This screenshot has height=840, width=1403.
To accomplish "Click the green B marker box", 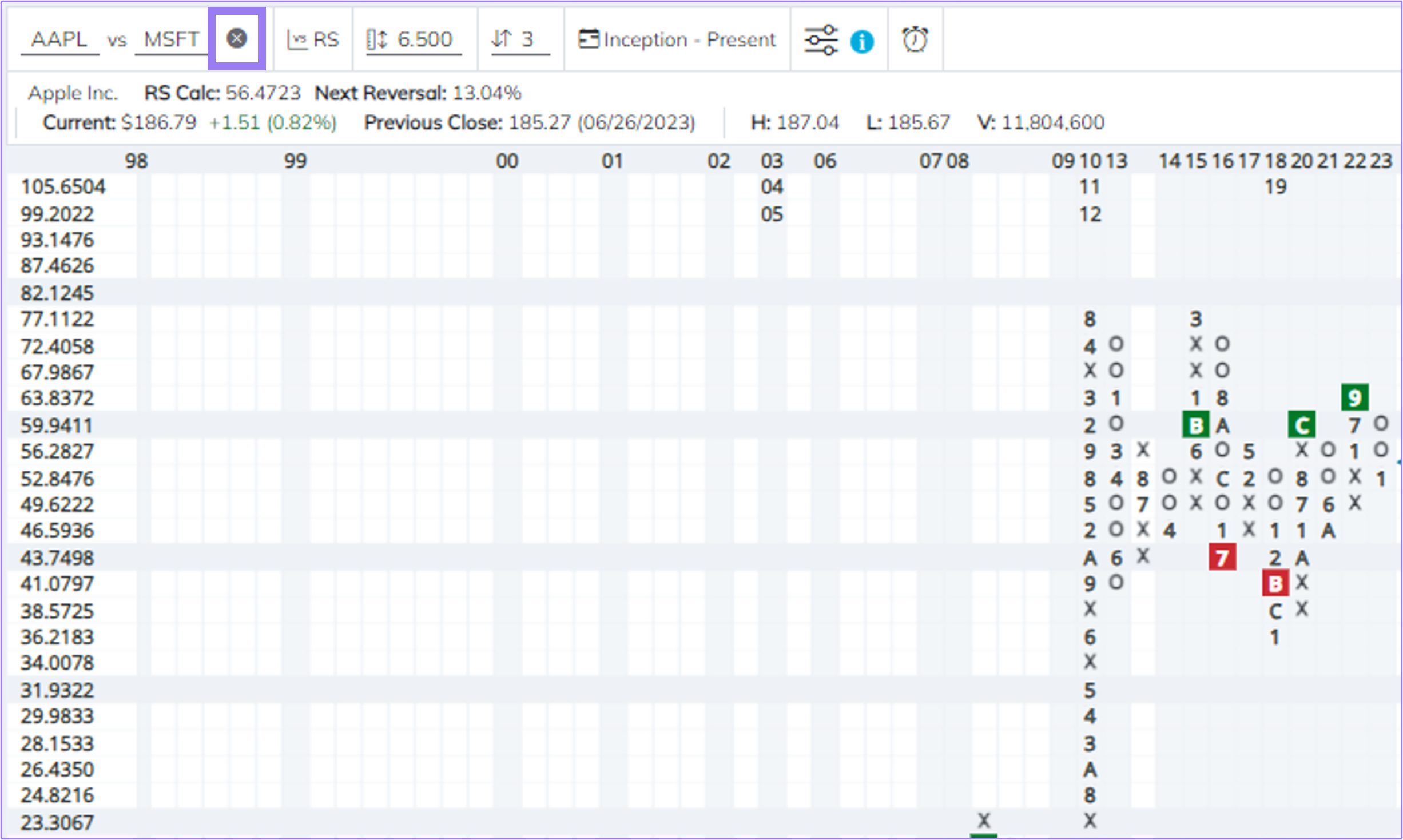I will tap(1195, 425).
